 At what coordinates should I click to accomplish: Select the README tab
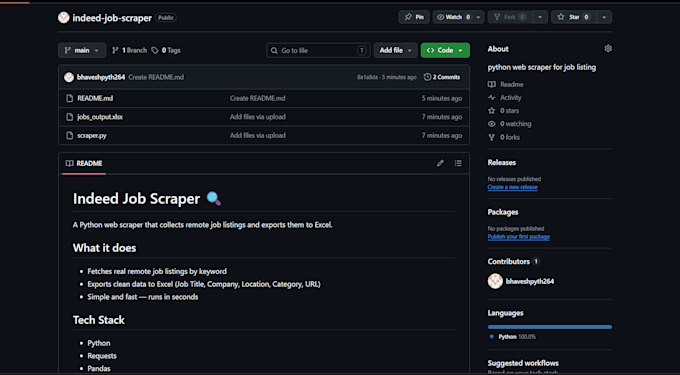click(x=84, y=163)
